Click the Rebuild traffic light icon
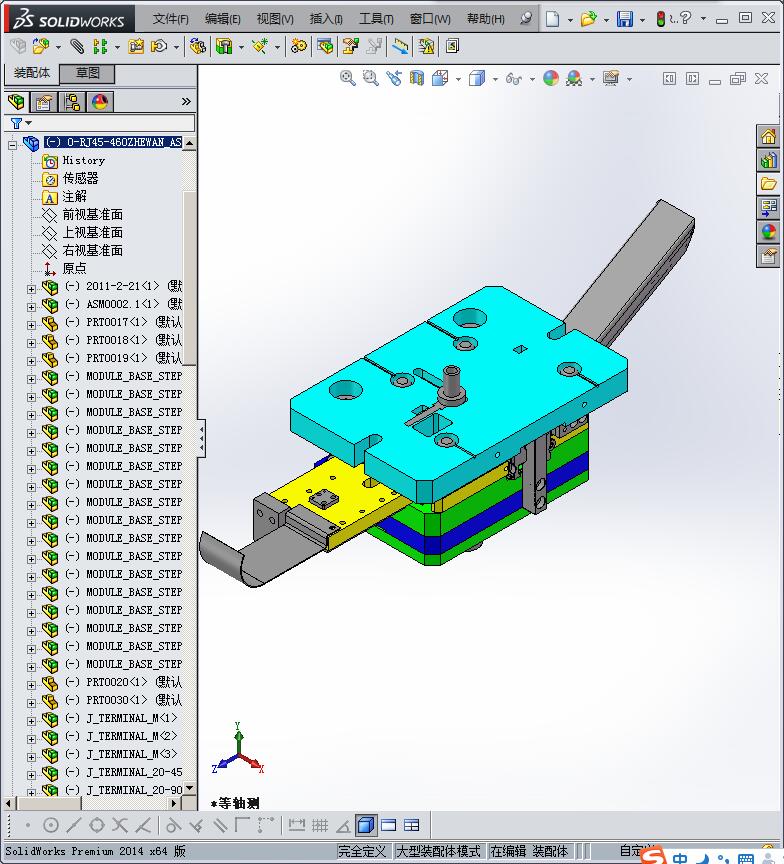This screenshot has height=864, width=784. (x=661, y=19)
